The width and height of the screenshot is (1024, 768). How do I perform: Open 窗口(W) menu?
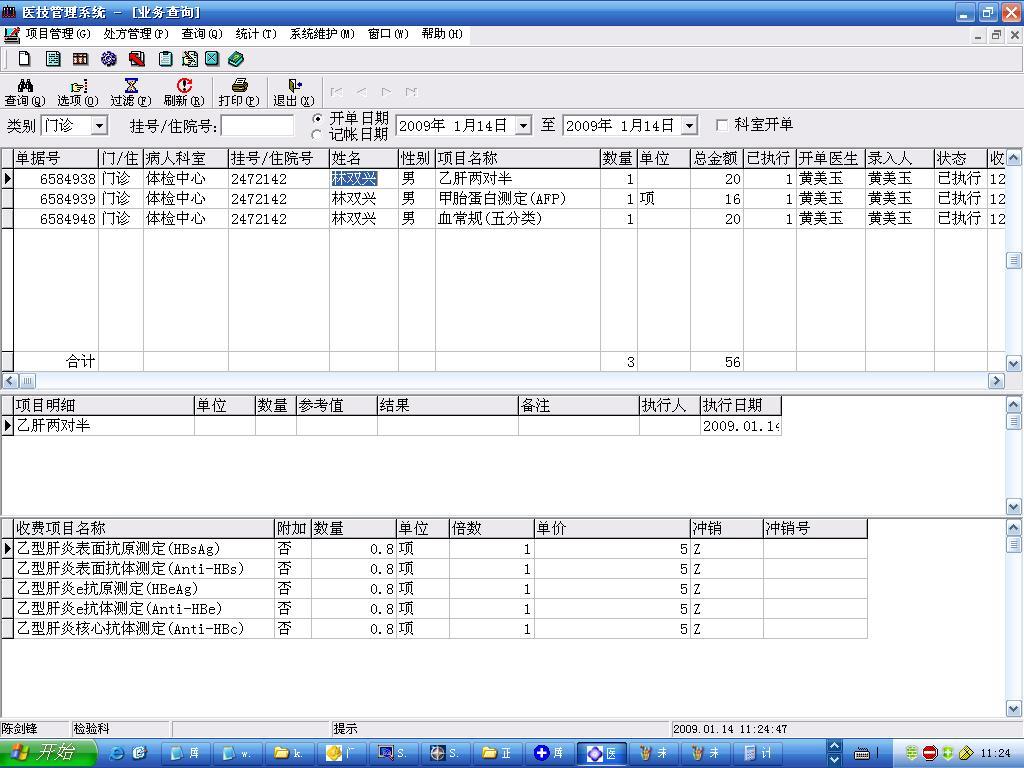coord(388,34)
